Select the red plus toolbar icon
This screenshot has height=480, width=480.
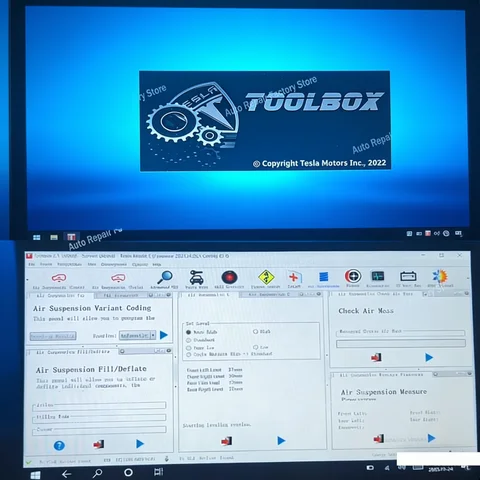(294, 277)
